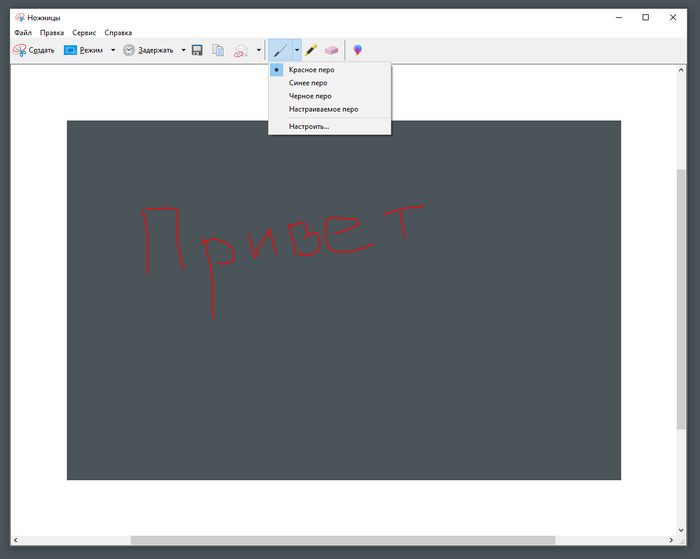Select the pink Eraser tool
Image resolution: width=700 pixels, height=559 pixels.
[331, 50]
